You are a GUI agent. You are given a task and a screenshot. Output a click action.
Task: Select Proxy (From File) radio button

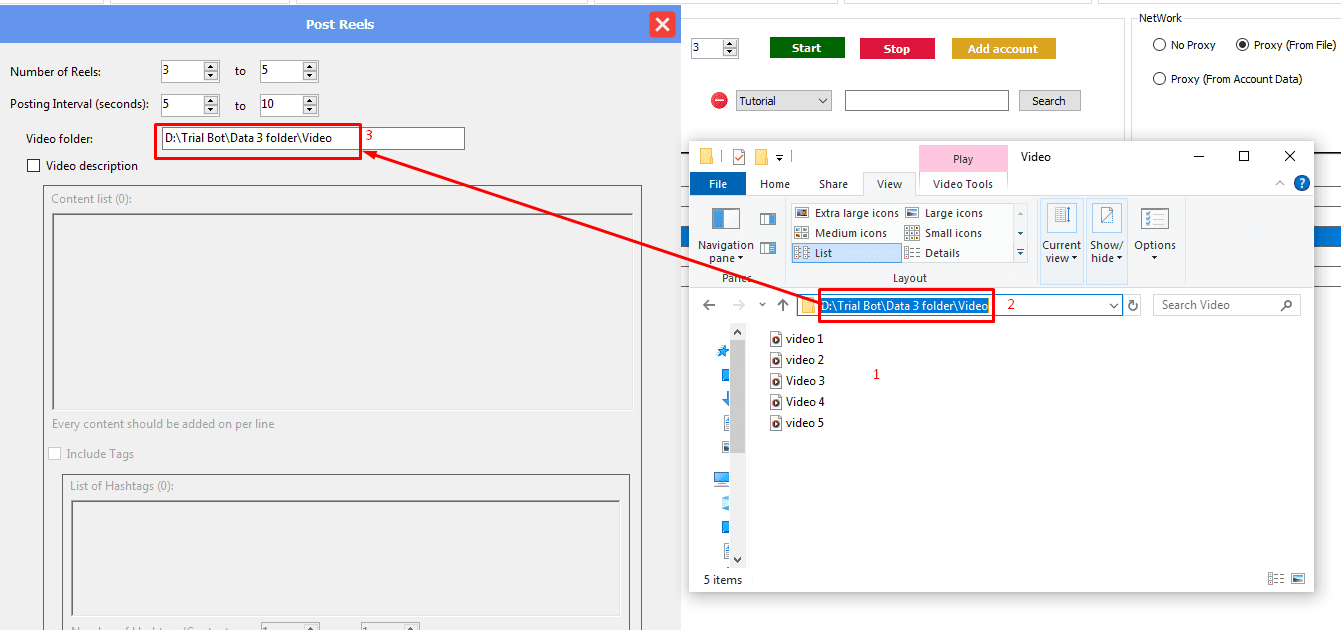point(1243,45)
